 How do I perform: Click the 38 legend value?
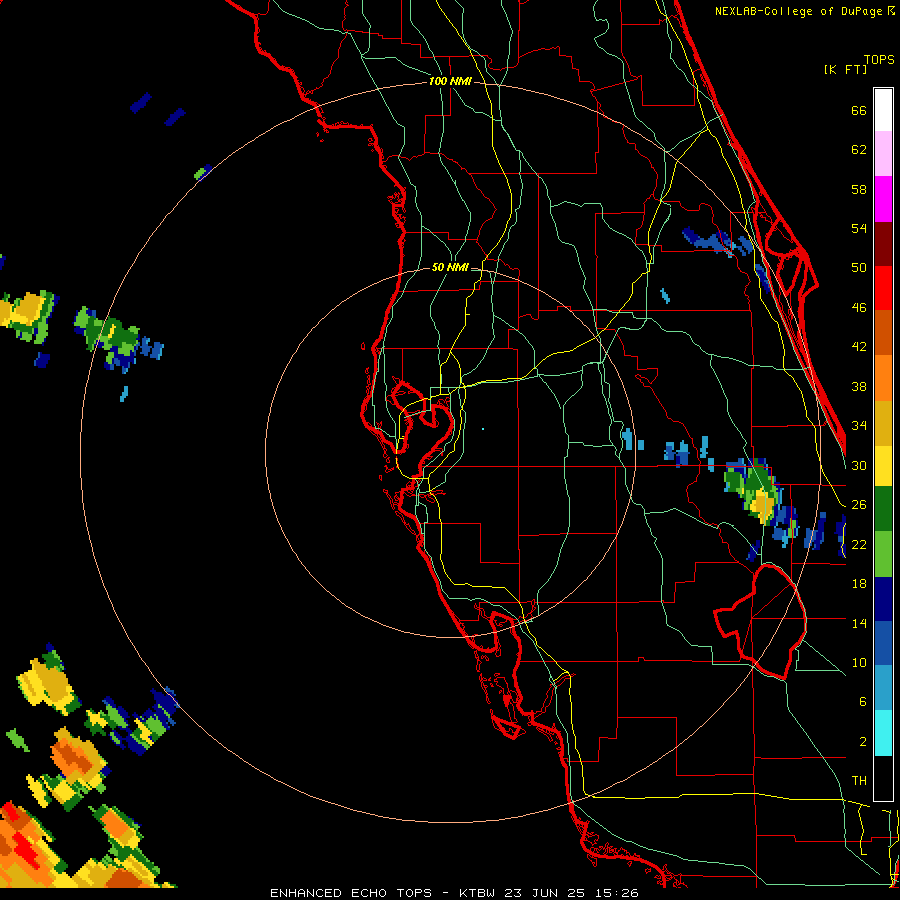coord(859,386)
